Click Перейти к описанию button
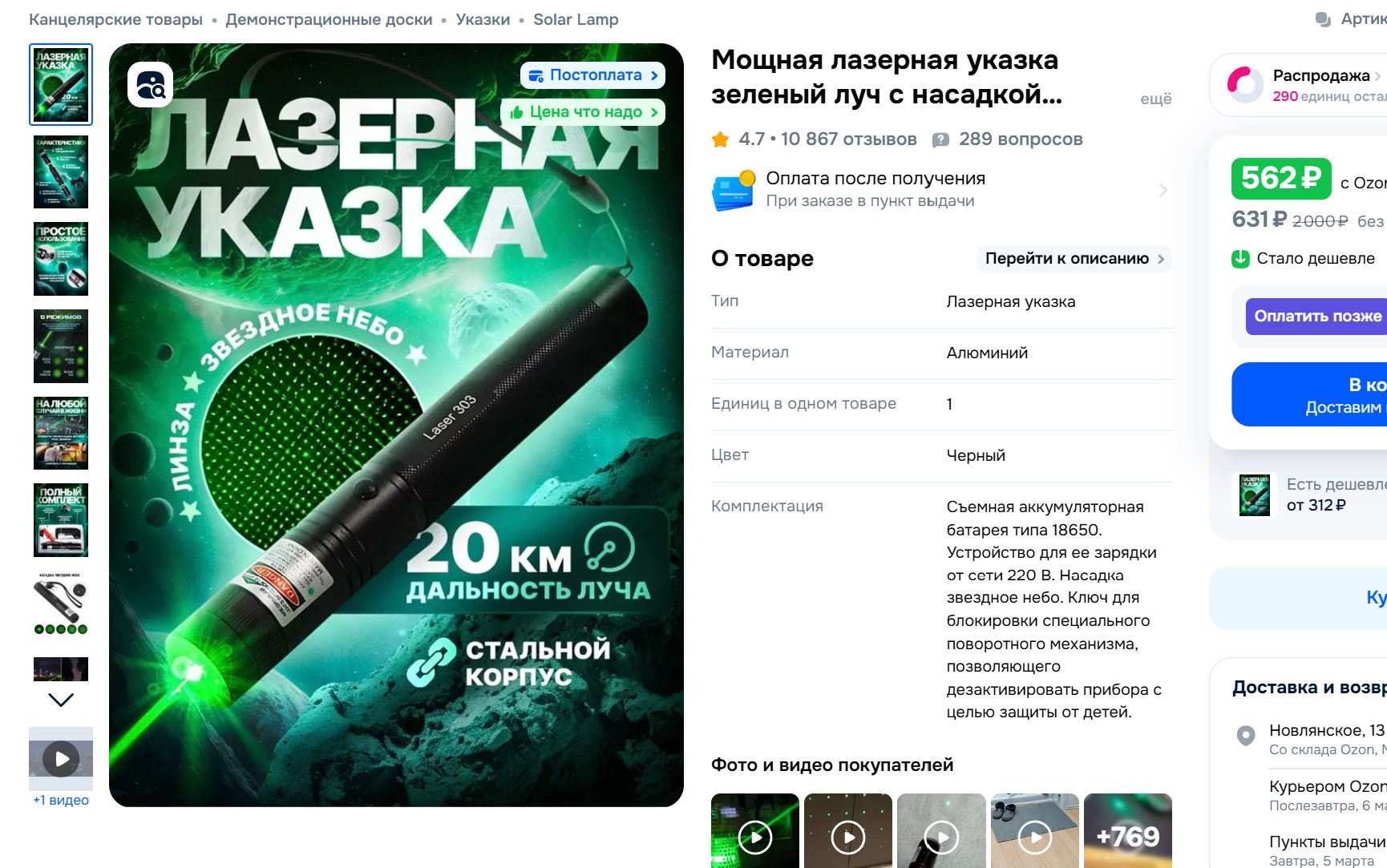 tap(1074, 258)
